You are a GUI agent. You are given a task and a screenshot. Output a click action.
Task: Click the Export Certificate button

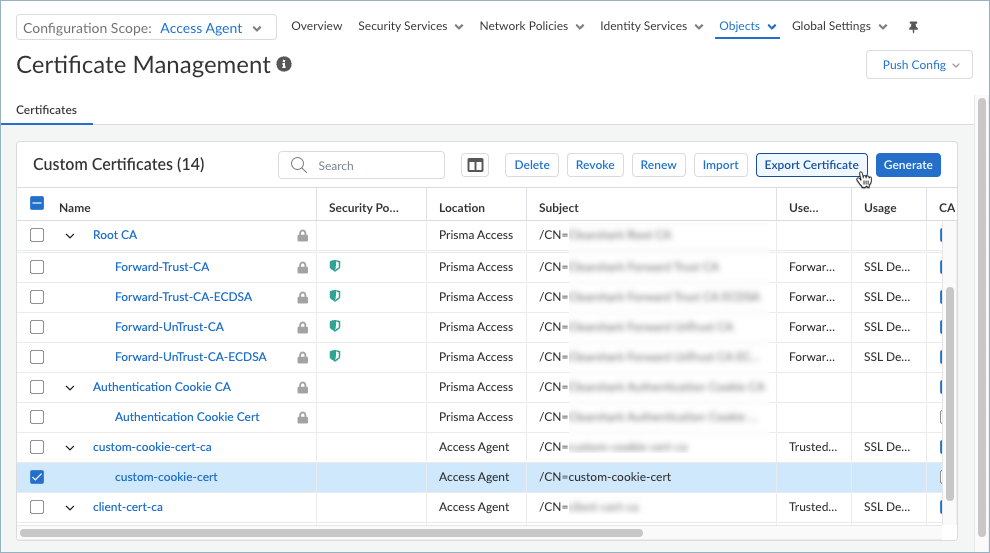click(x=811, y=165)
